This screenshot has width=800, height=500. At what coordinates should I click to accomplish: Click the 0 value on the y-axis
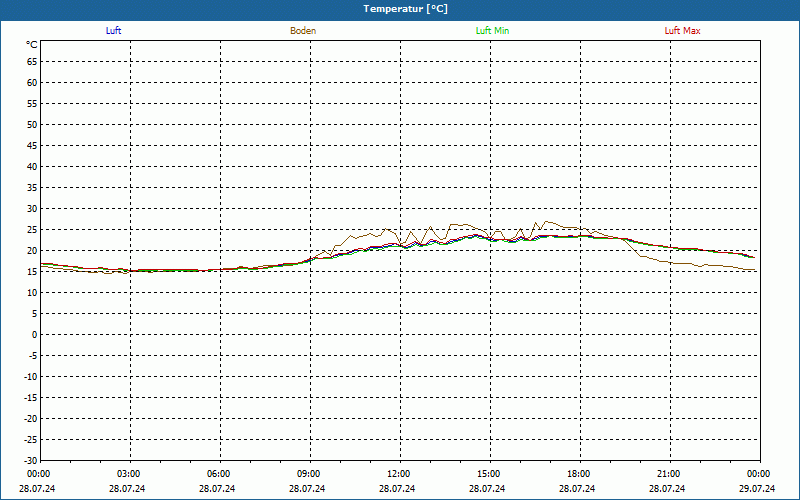[x=35, y=335]
